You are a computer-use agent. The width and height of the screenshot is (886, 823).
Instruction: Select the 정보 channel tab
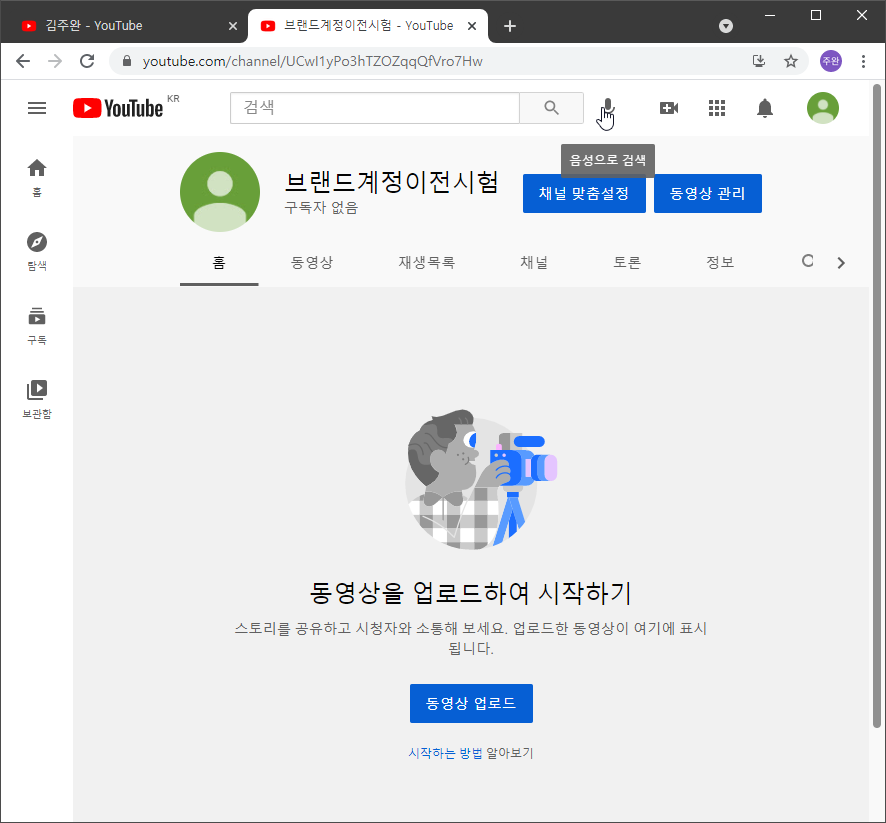click(x=720, y=262)
